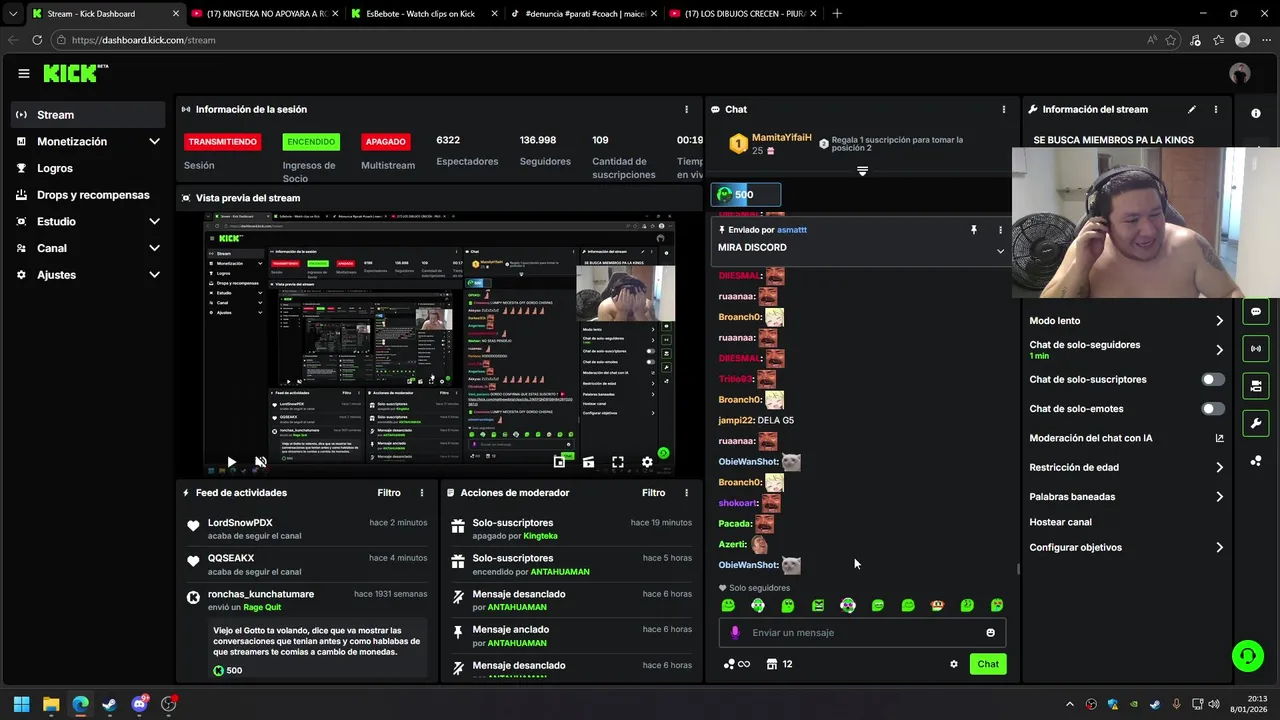This screenshot has width=1280, height=720.
Task: Expand the pinned MIRA DISCORD message
Action: tap(1000, 251)
